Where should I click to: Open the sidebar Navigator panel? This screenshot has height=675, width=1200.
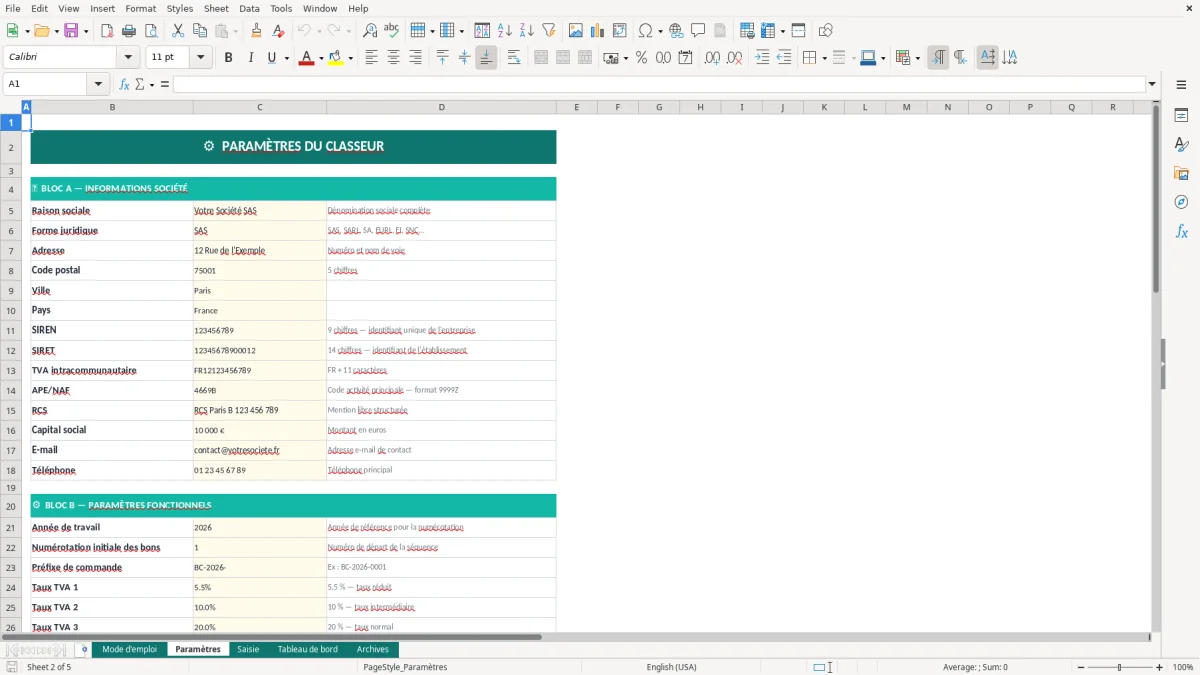(x=1181, y=203)
